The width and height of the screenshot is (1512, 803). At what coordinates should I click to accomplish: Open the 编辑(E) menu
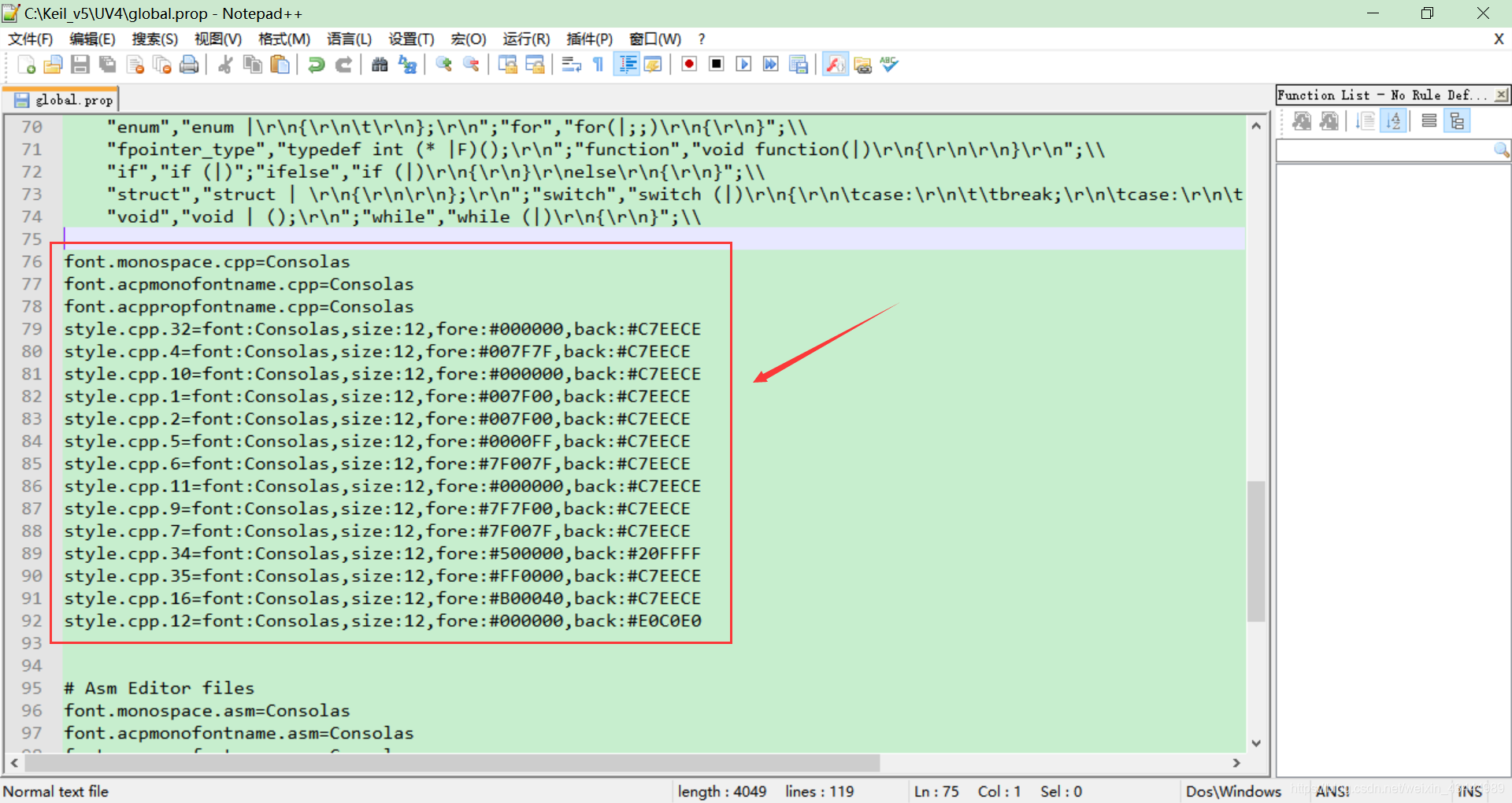(92, 39)
